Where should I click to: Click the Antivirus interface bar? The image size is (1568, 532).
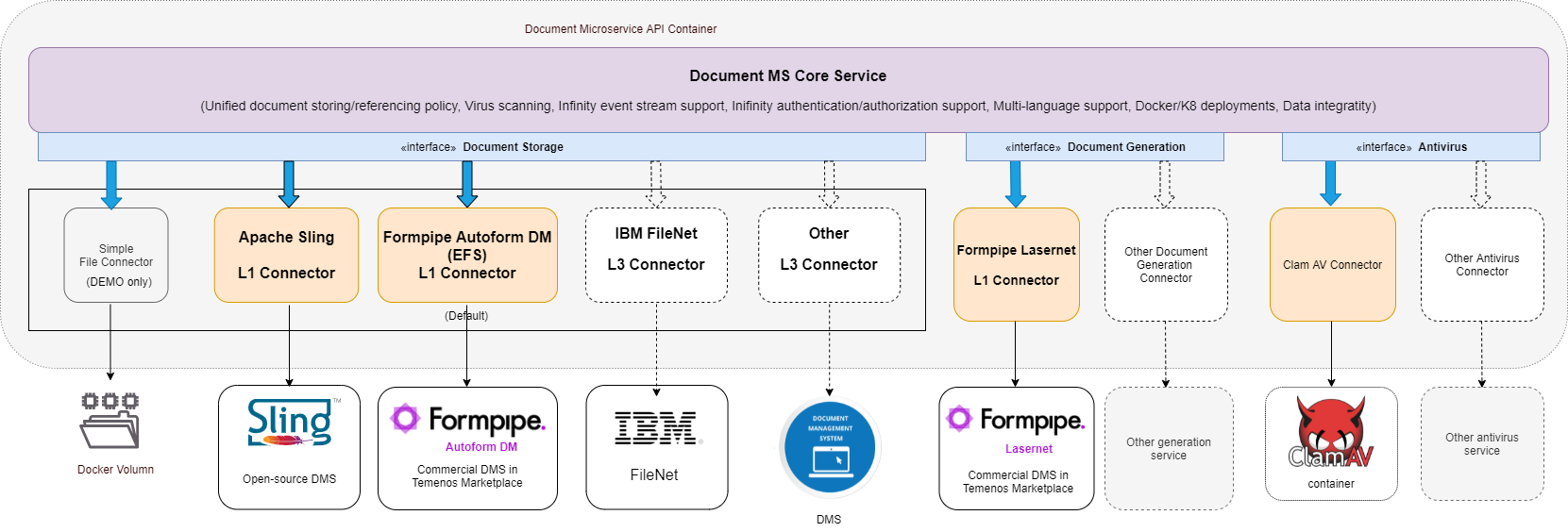1410,147
